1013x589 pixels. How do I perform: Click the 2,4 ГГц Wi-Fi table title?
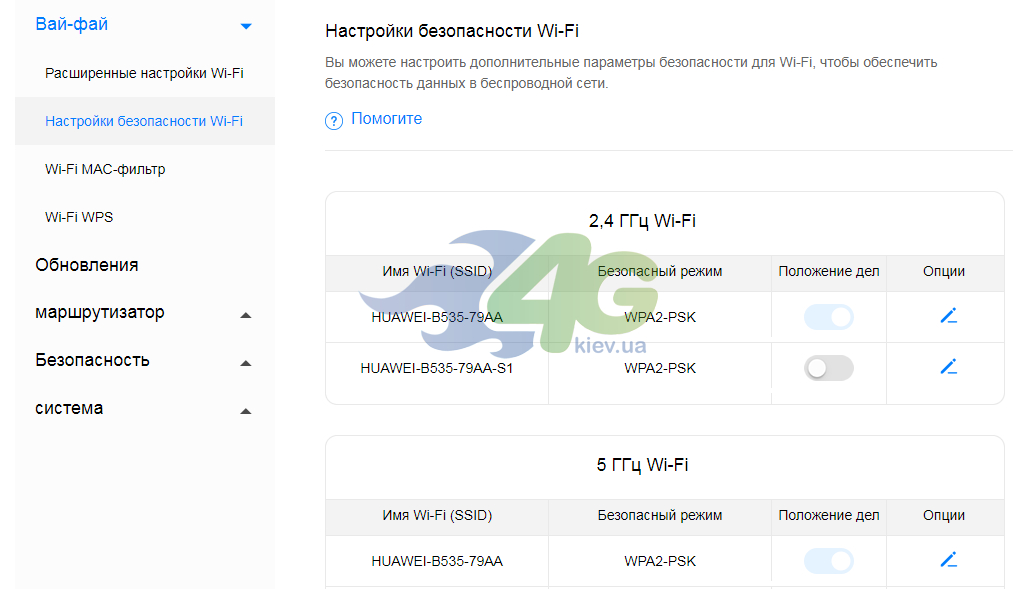pos(642,221)
